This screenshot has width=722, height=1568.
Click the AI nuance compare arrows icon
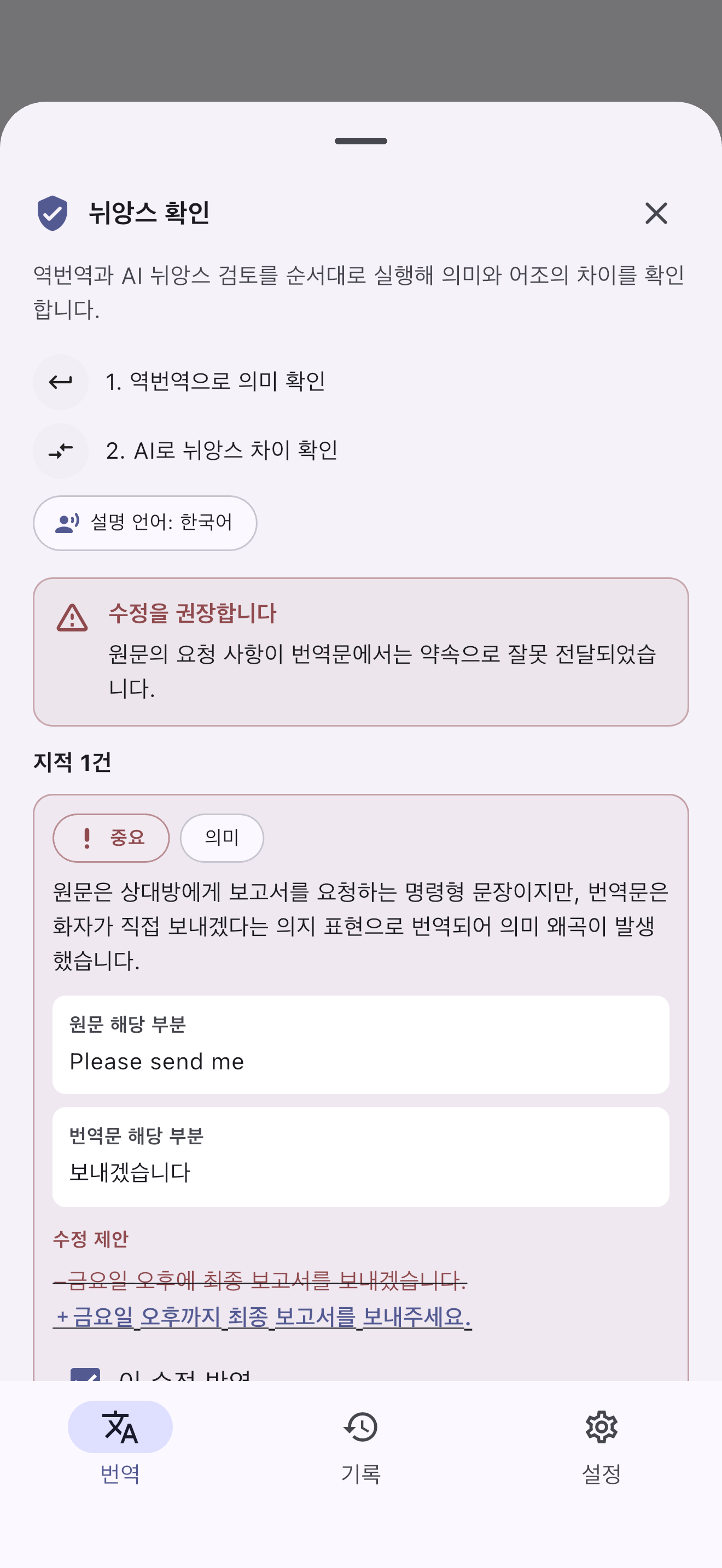[x=60, y=451]
